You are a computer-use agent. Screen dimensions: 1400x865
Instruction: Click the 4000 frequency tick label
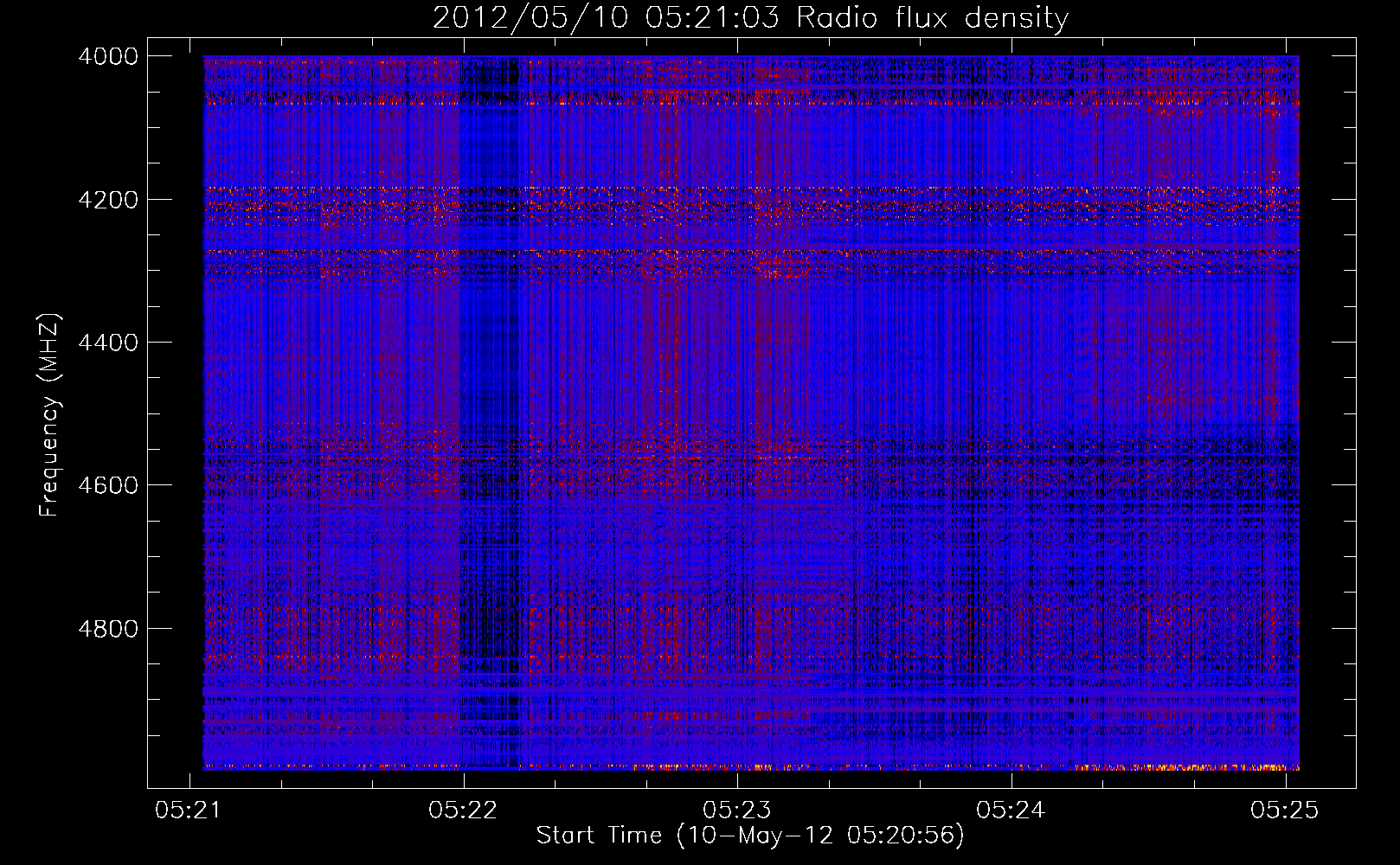(x=108, y=56)
